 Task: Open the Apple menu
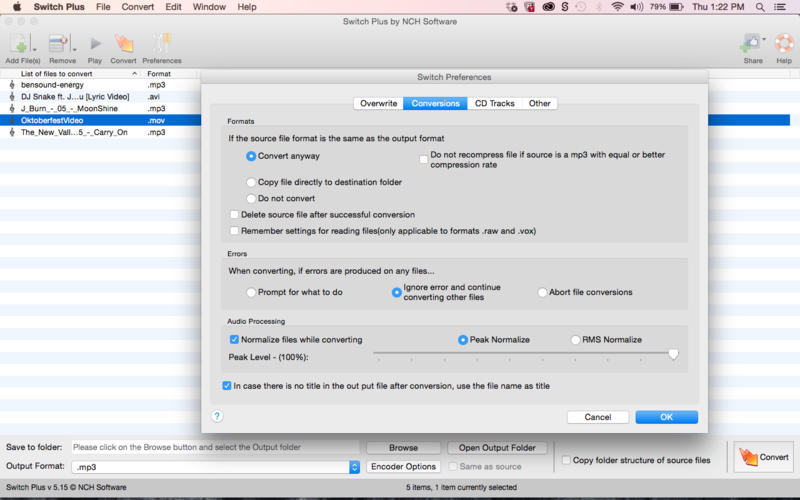[x=16, y=7]
